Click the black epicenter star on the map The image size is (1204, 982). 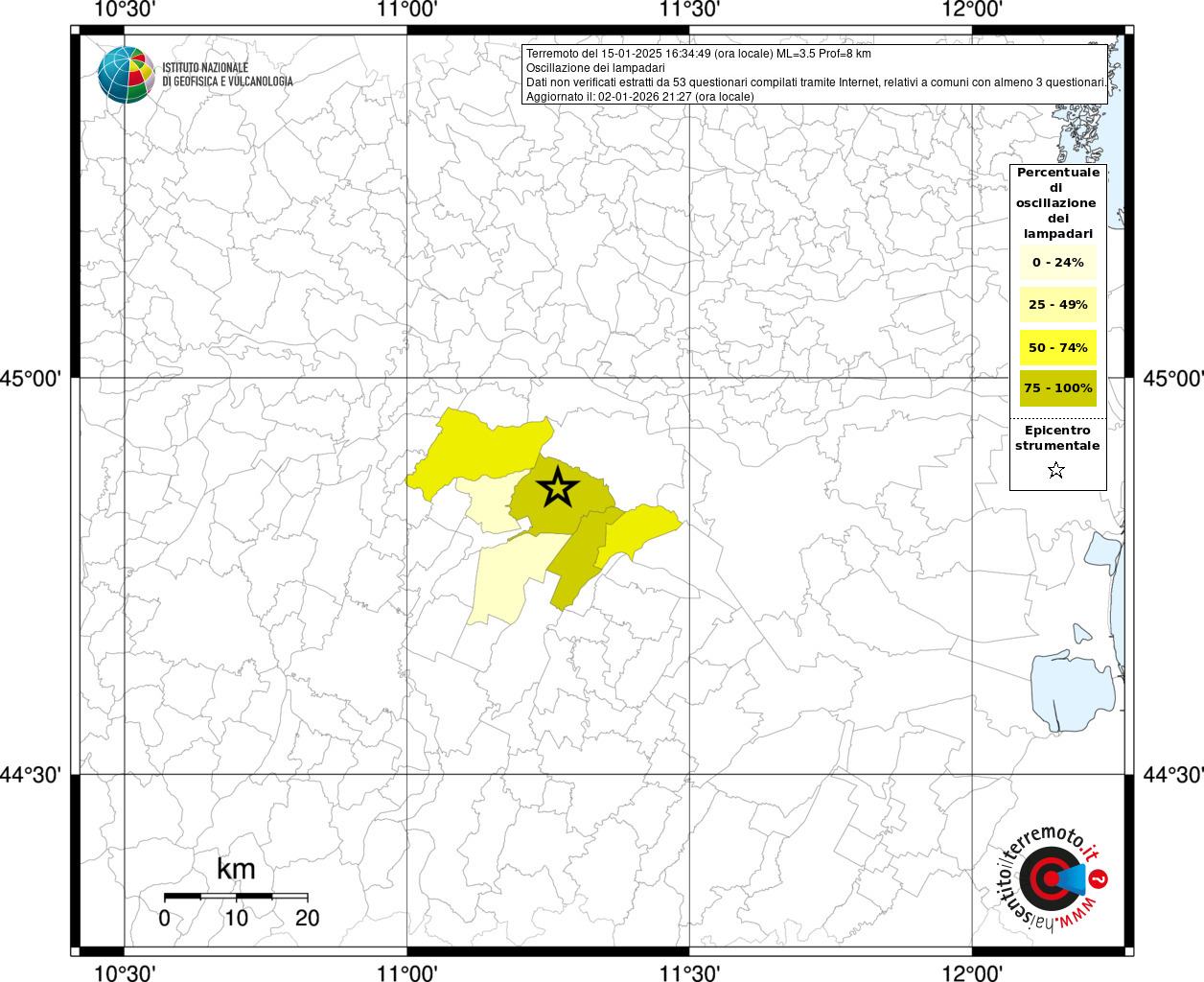click(557, 488)
